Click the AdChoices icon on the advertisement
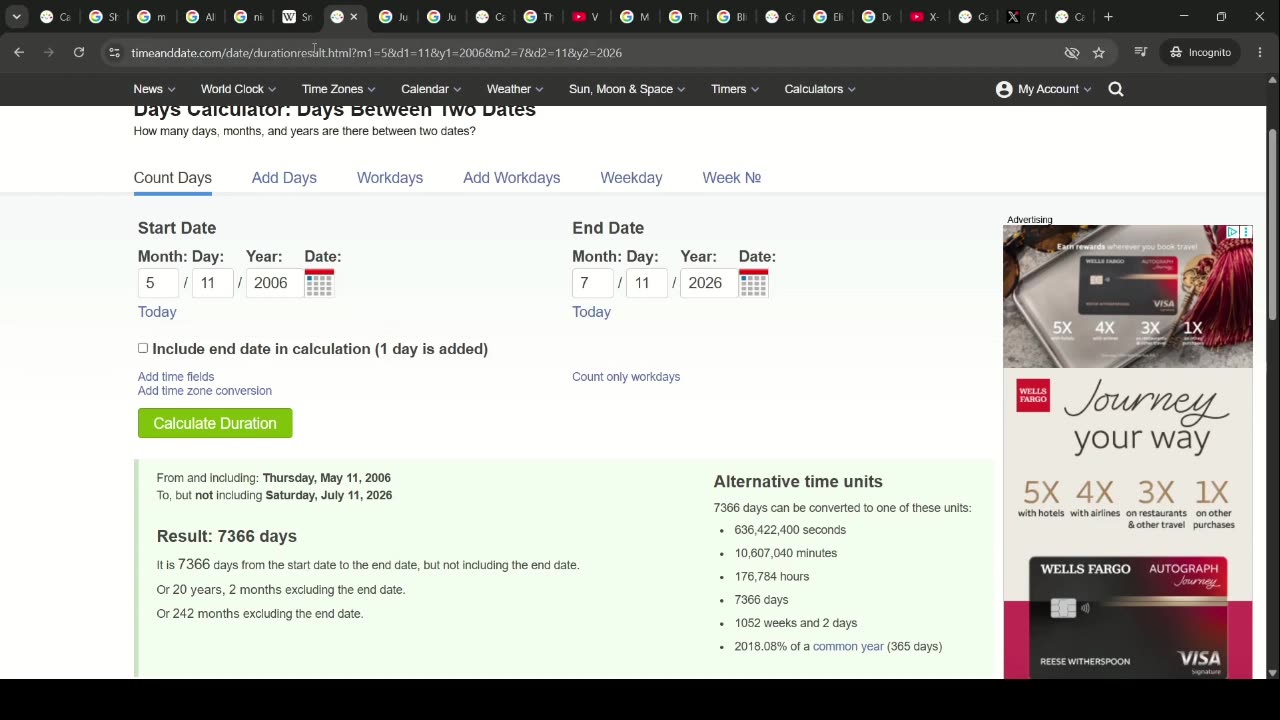The height and width of the screenshot is (720, 1280). point(1233,232)
